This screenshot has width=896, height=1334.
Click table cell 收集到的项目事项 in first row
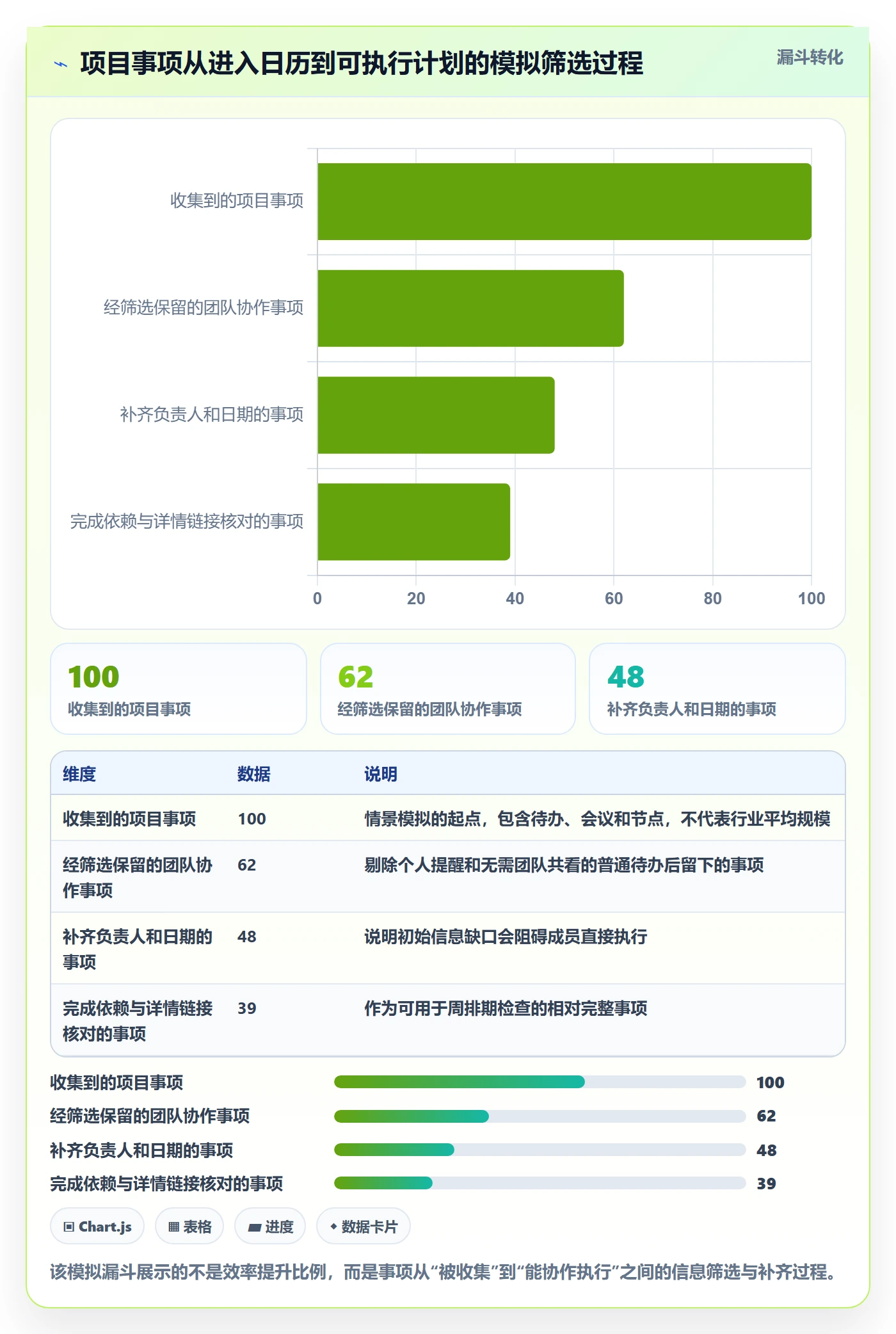[129, 819]
